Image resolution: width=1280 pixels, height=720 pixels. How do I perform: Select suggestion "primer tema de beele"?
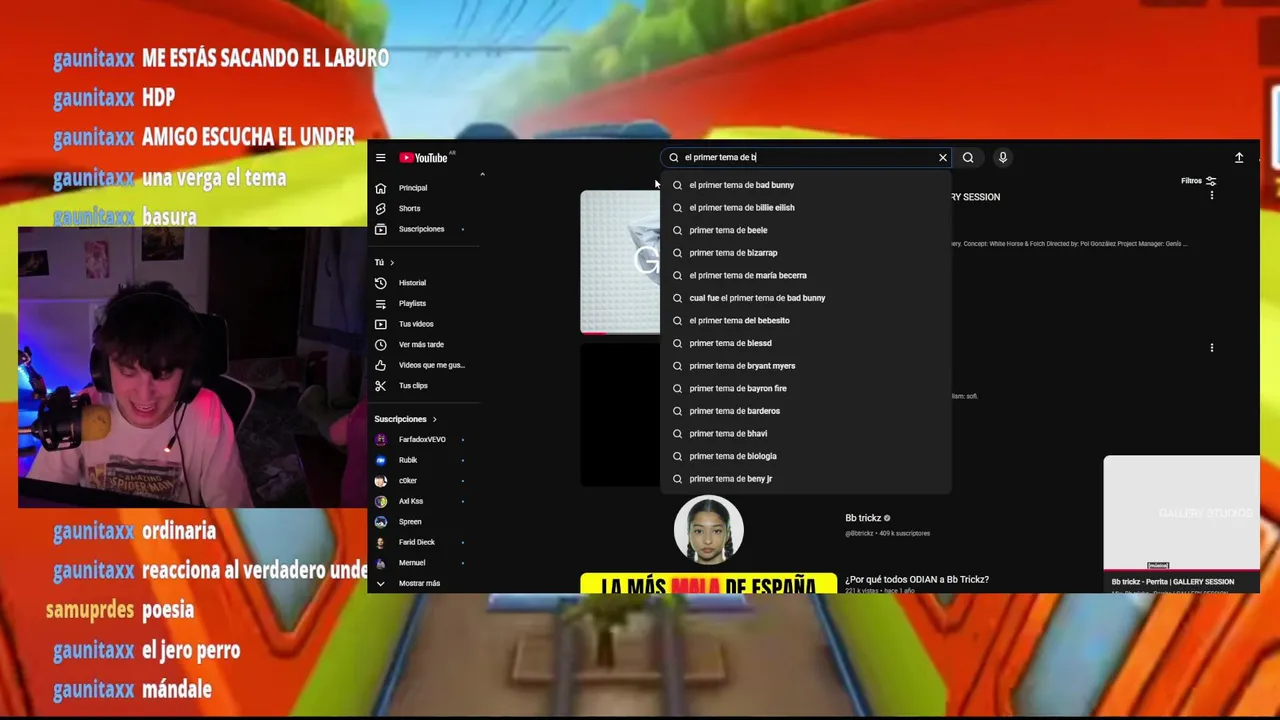click(805, 230)
